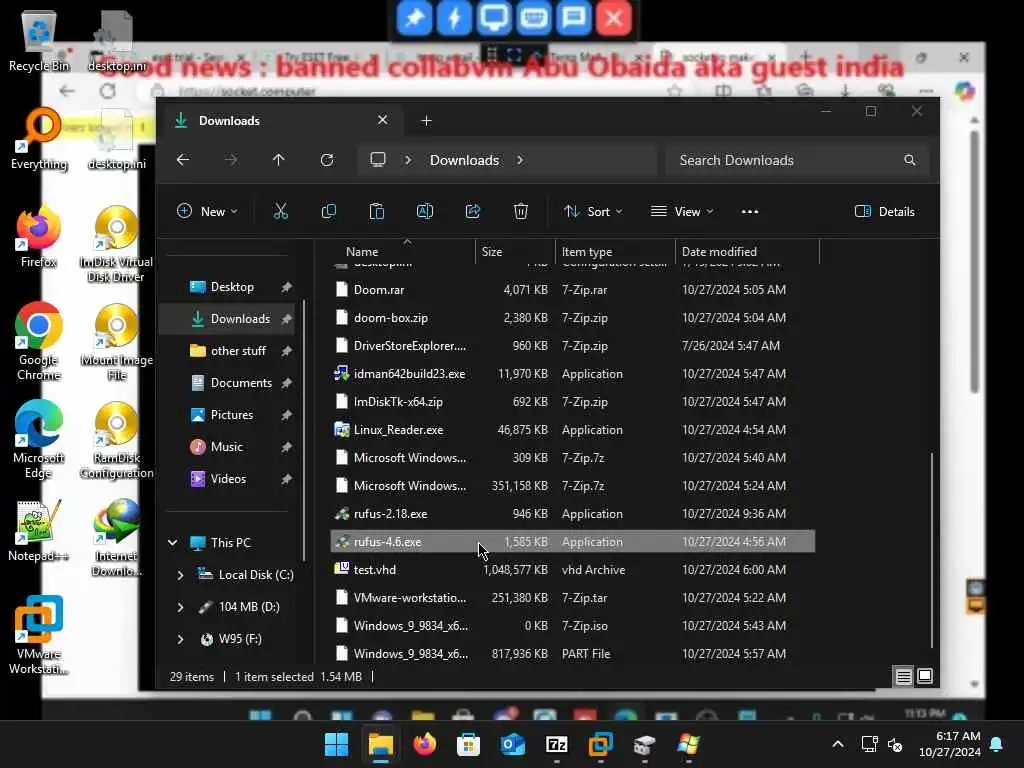Click the Copy icon in Explorer toolbar
The height and width of the screenshot is (768, 1024).
tap(328, 212)
